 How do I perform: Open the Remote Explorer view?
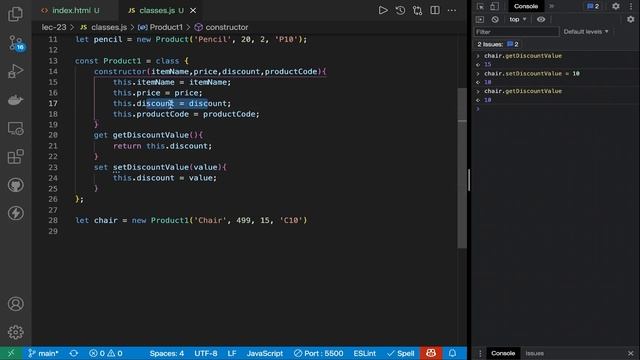[x=16, y=129]
